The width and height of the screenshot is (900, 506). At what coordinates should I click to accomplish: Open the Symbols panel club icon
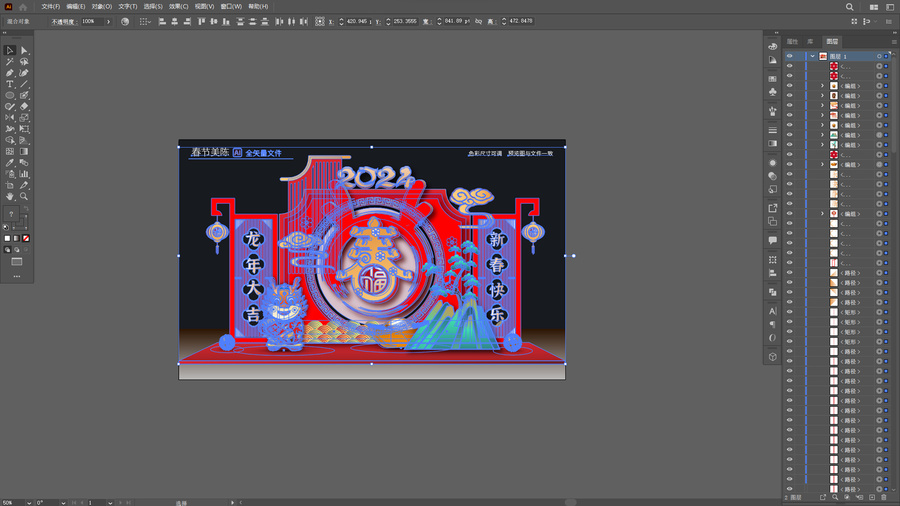773,92
